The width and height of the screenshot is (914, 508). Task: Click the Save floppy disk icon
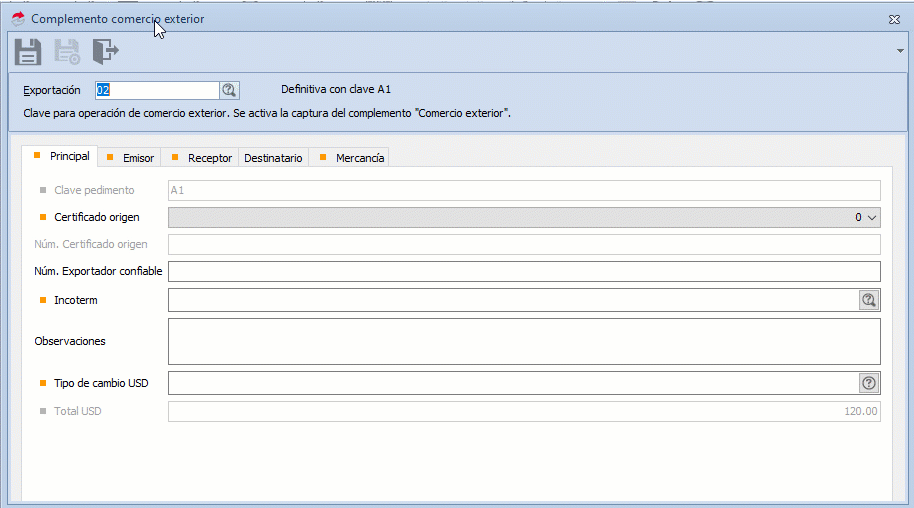28,52
